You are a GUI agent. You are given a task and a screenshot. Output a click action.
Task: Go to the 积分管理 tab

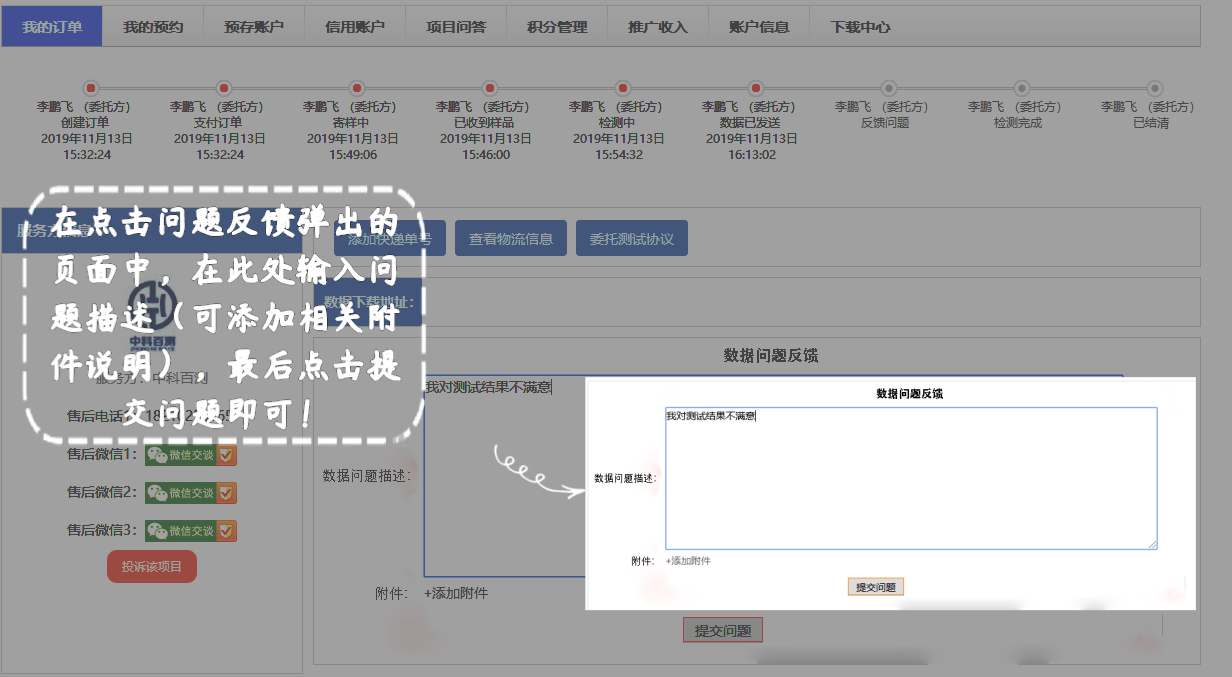pyautogui.click(x=557, y=27)
